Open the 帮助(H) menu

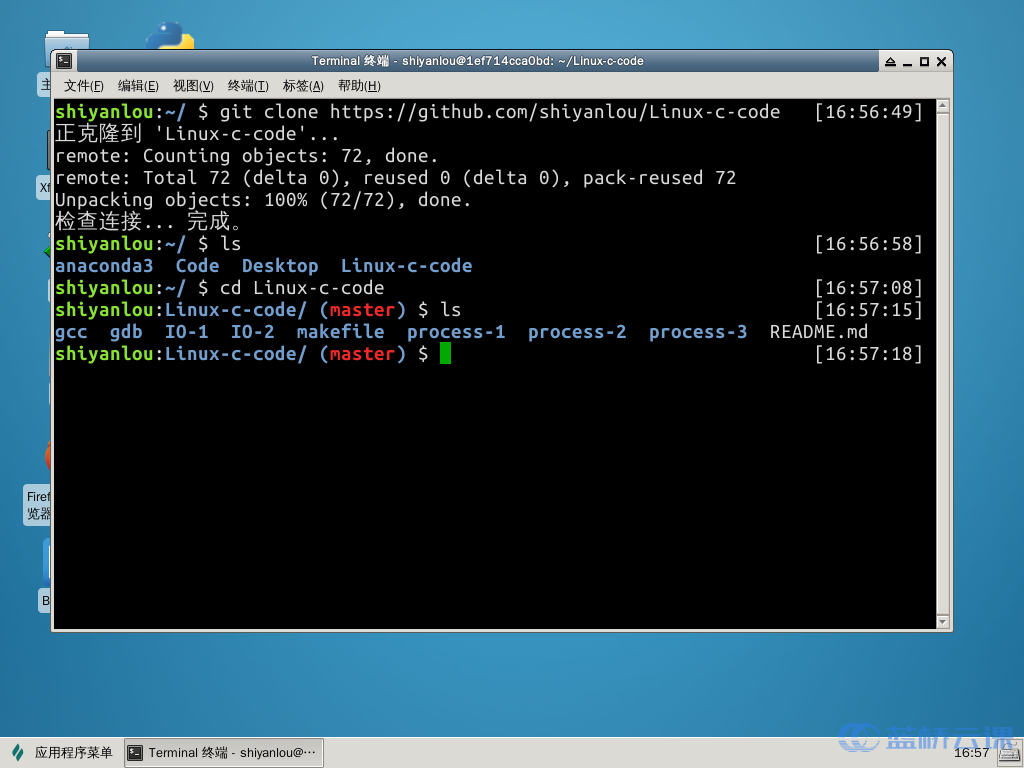pyautogui.click(x=359, y=86)
